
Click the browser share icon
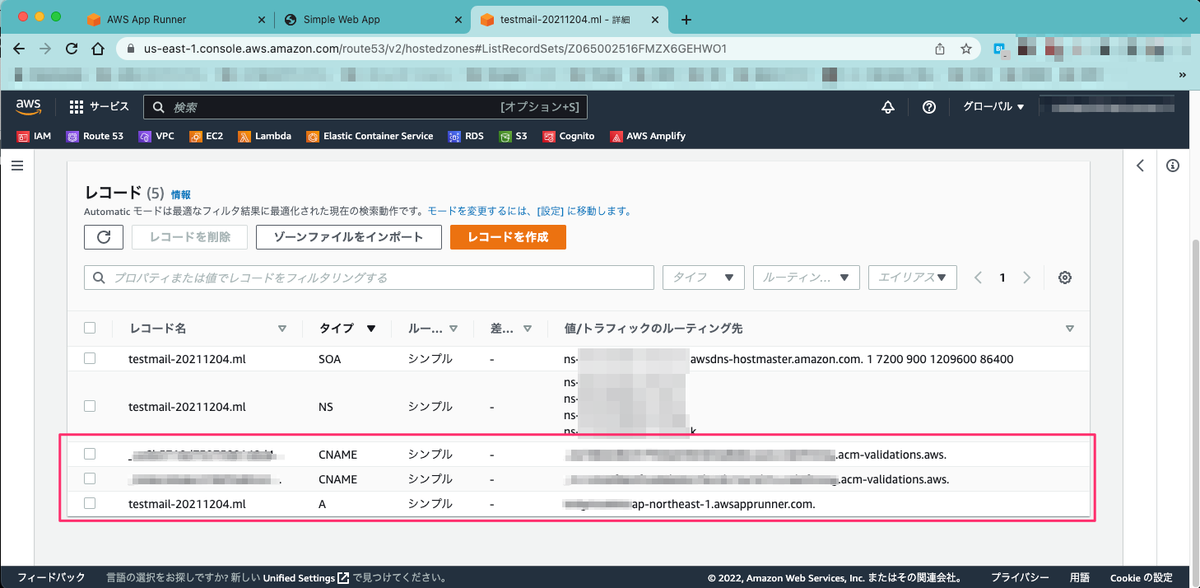(x=940, y=48)
